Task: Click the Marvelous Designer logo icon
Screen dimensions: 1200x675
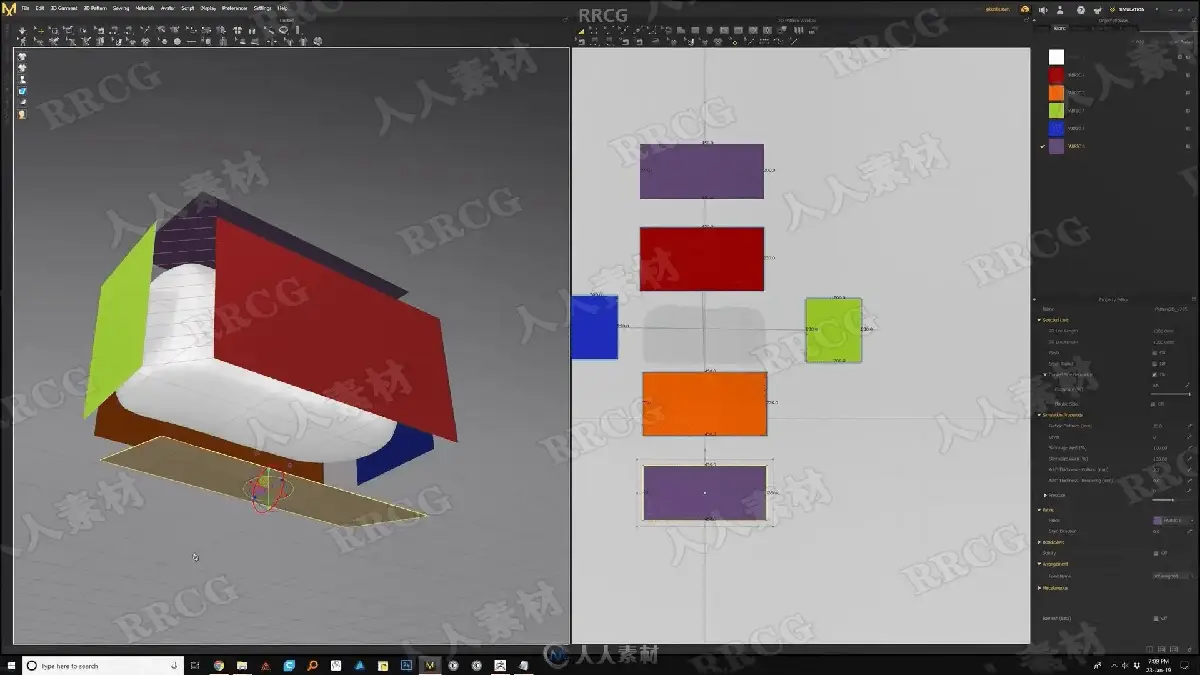Action: [9, 9]
